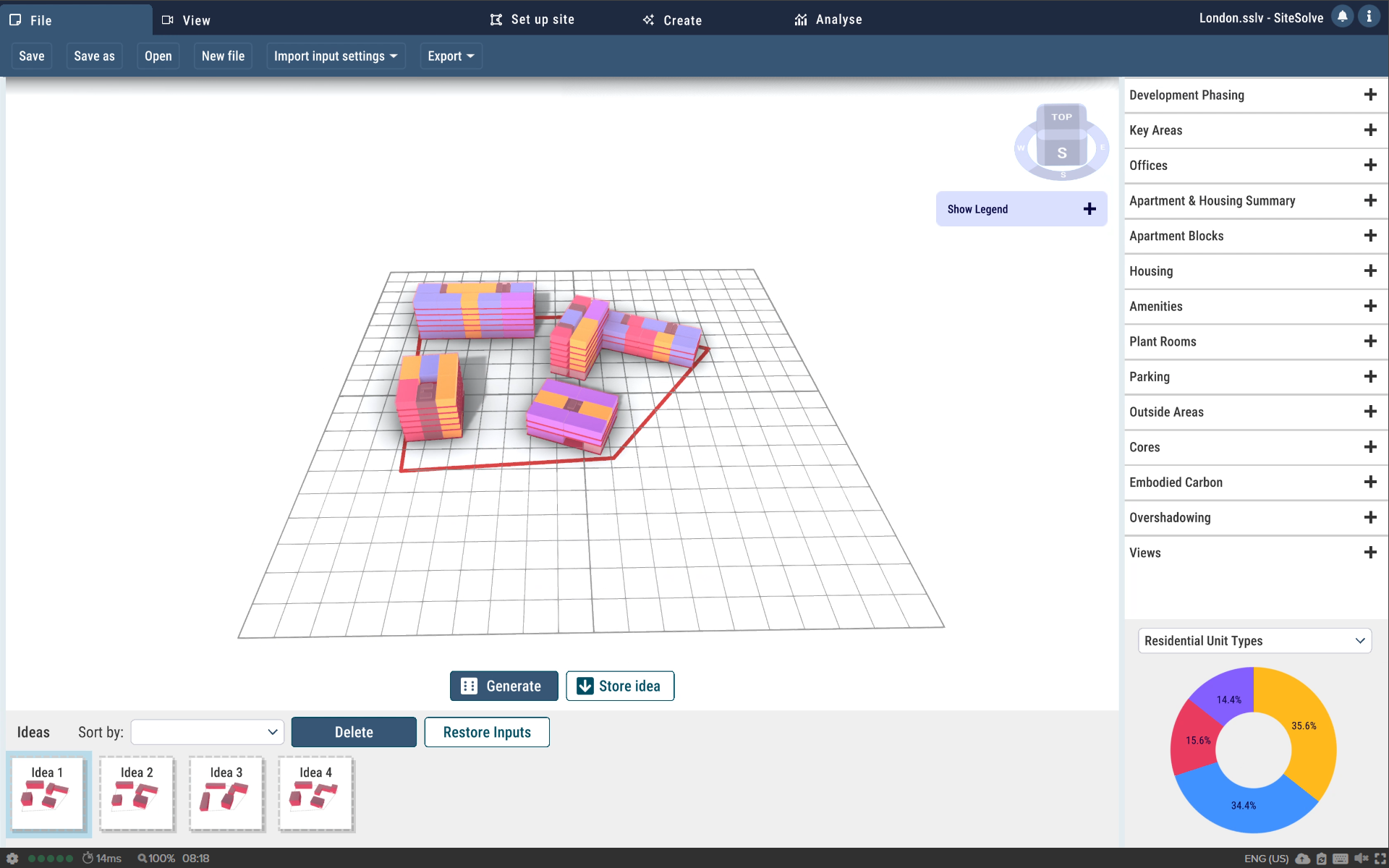The height and width of the screenshot is (868, 1389).
Task: Open the info icon in header
Action: 1369,17
